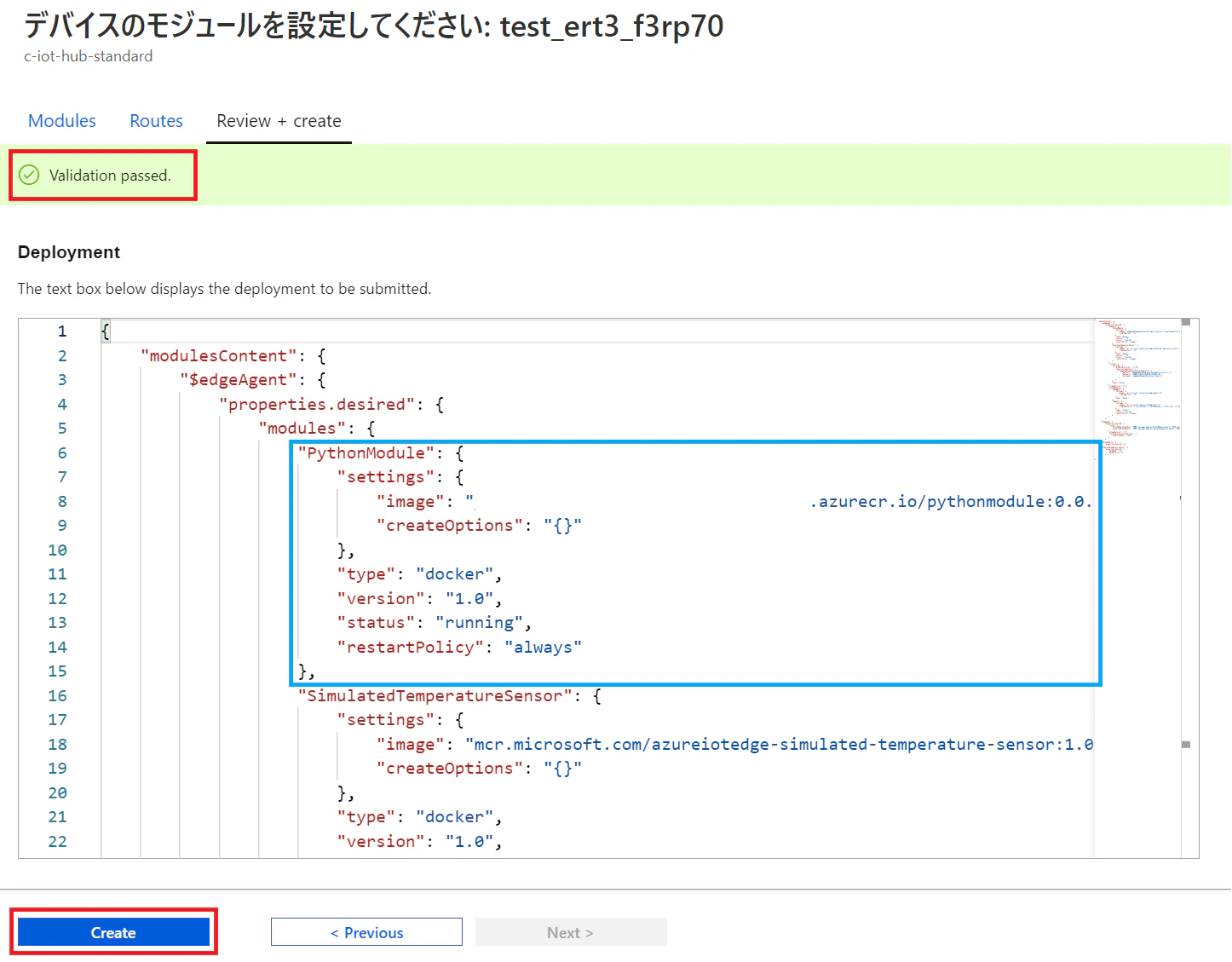
Task: Click "properties.desired" on line 4
Action: [317, 404]
